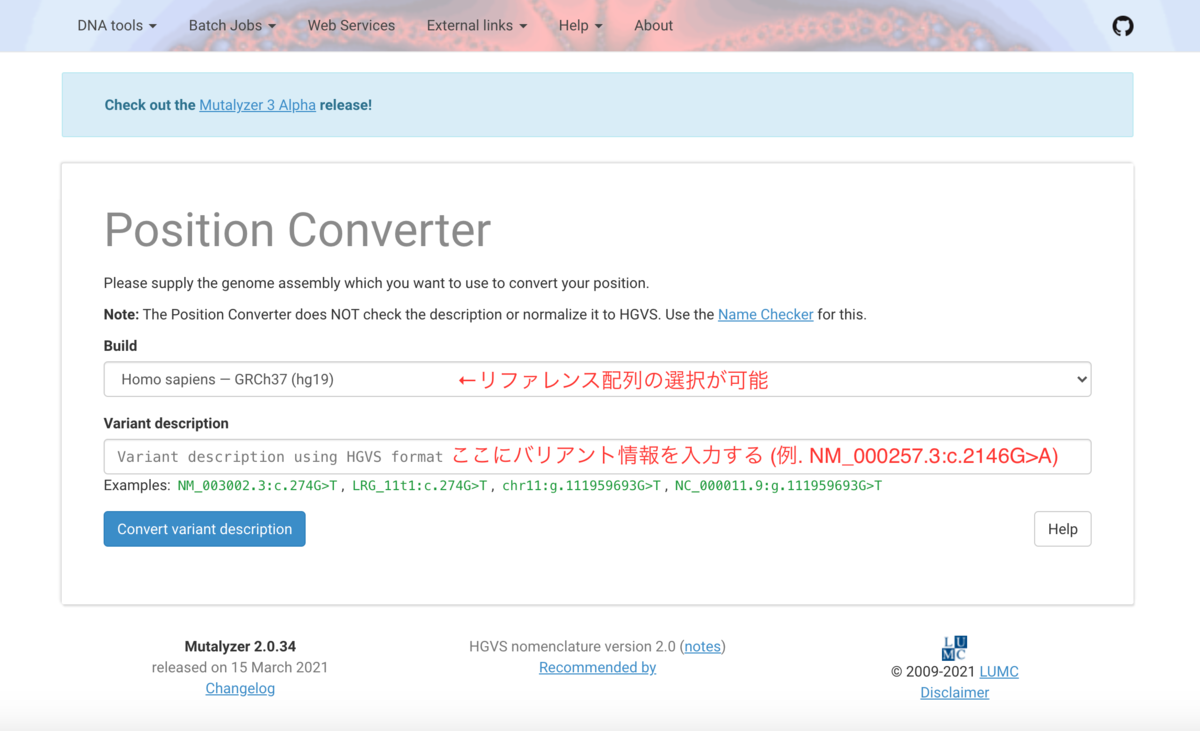Image resolution: width=1200 pixels, height=731 pixels.
Task: Open the HGVS nomenclature notes link
Action: [702, 646]
